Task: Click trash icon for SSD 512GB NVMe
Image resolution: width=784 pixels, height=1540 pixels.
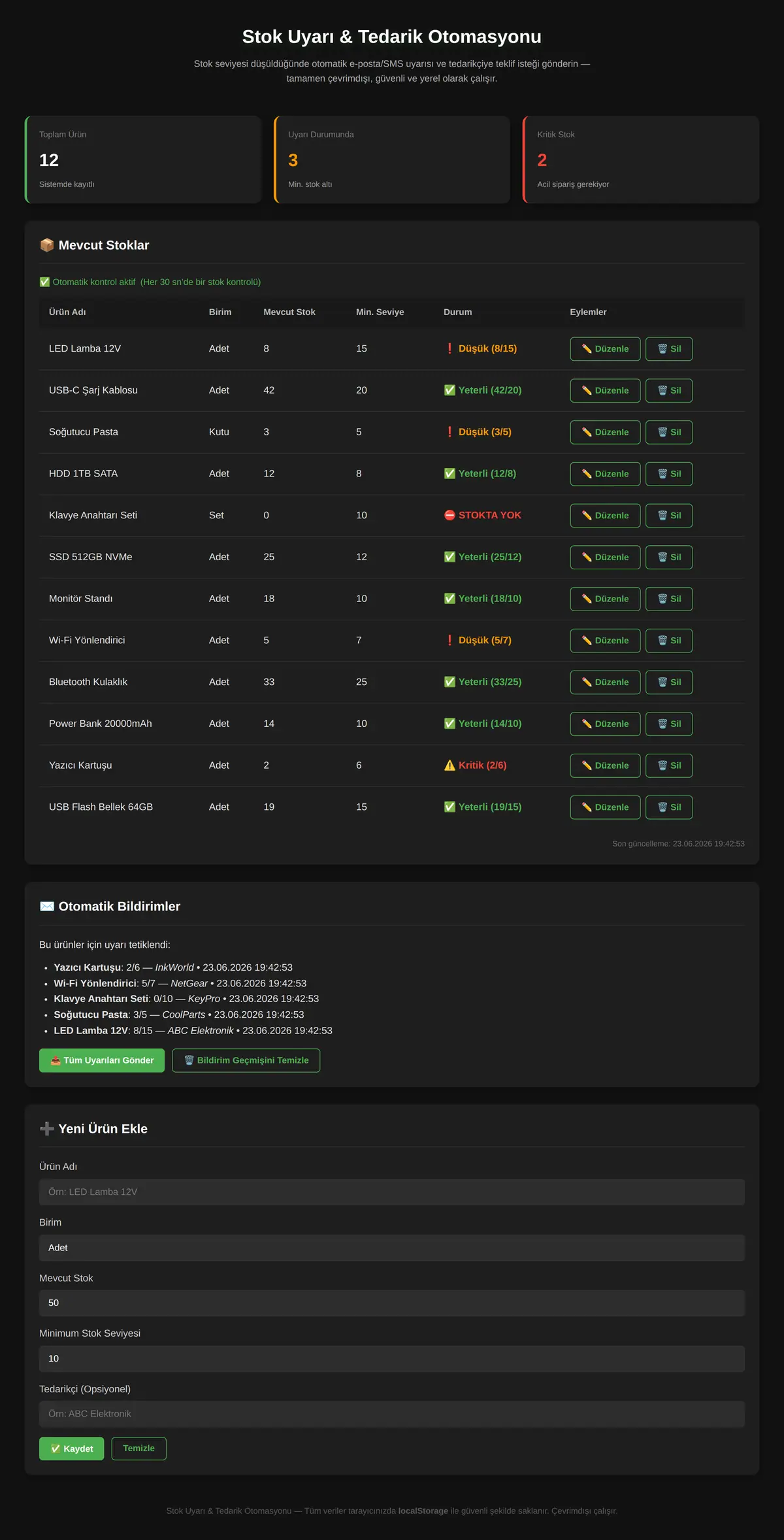Action: tap(669, 558)
